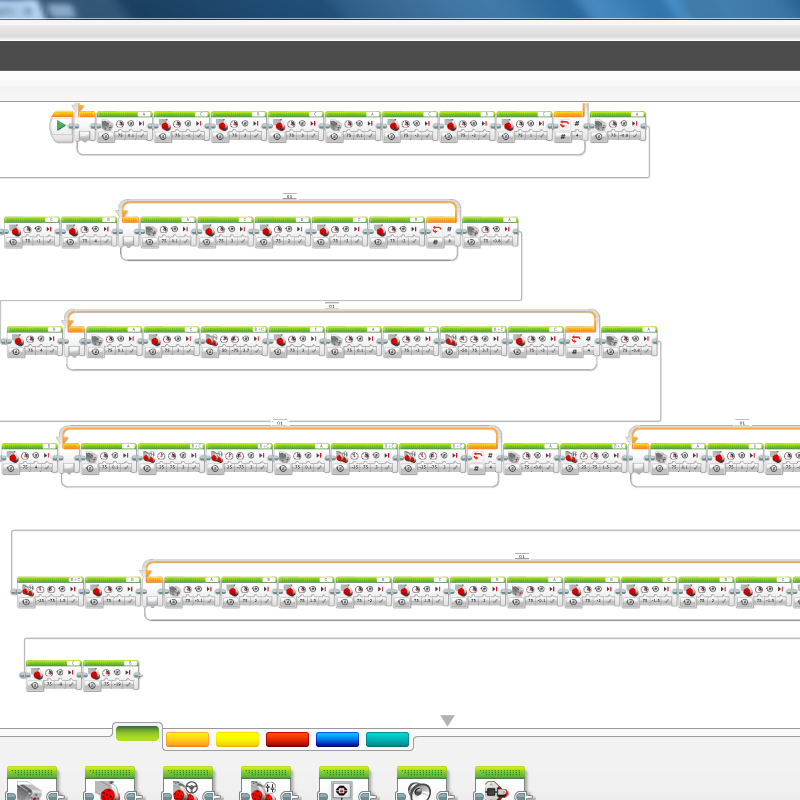The height and width of the screenshot is (800, 800).
Task: Edit 1.5 rotations on fifth row Move Tank block
Action: pos(62,601)
